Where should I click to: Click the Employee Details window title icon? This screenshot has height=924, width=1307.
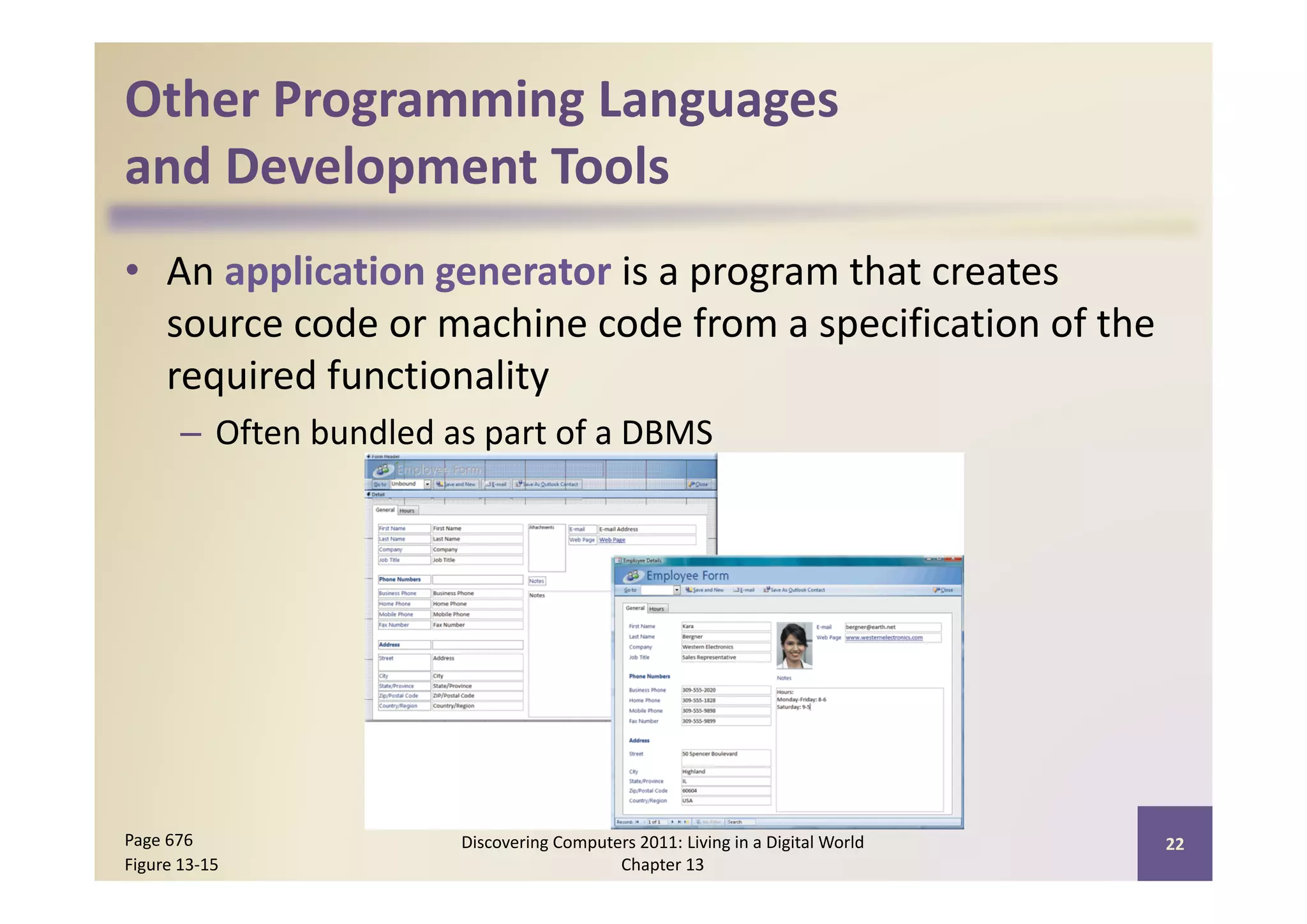[618, 561]
